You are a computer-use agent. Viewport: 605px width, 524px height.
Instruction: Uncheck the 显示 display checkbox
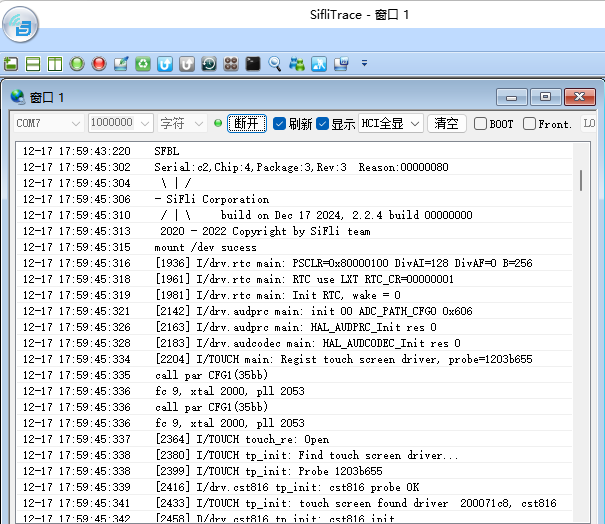(x=322, y=123)
